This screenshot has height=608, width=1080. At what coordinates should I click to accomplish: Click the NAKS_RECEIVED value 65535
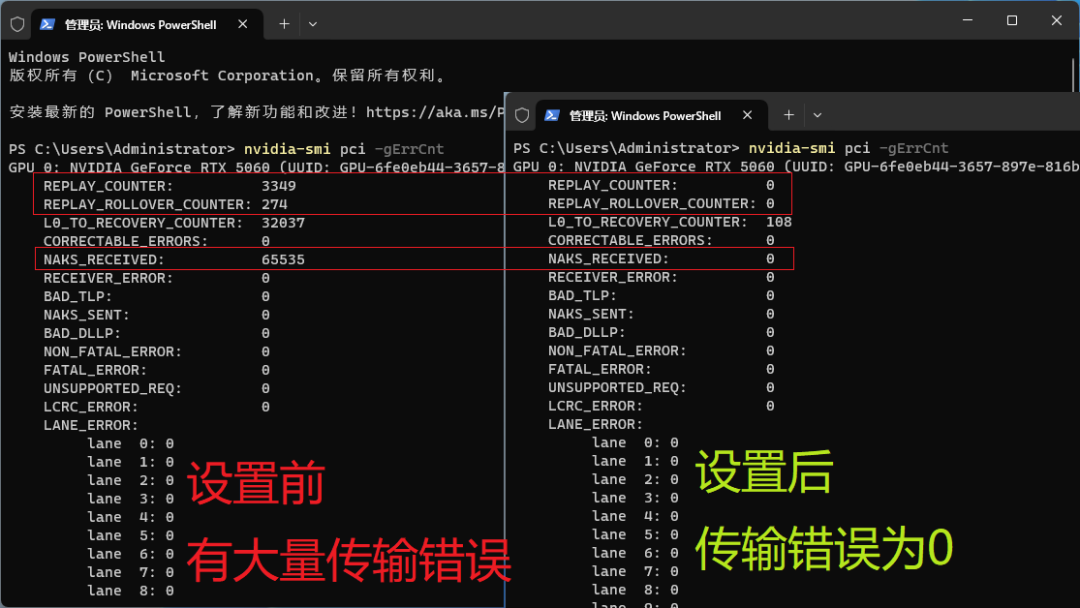[x=283, y=260]
